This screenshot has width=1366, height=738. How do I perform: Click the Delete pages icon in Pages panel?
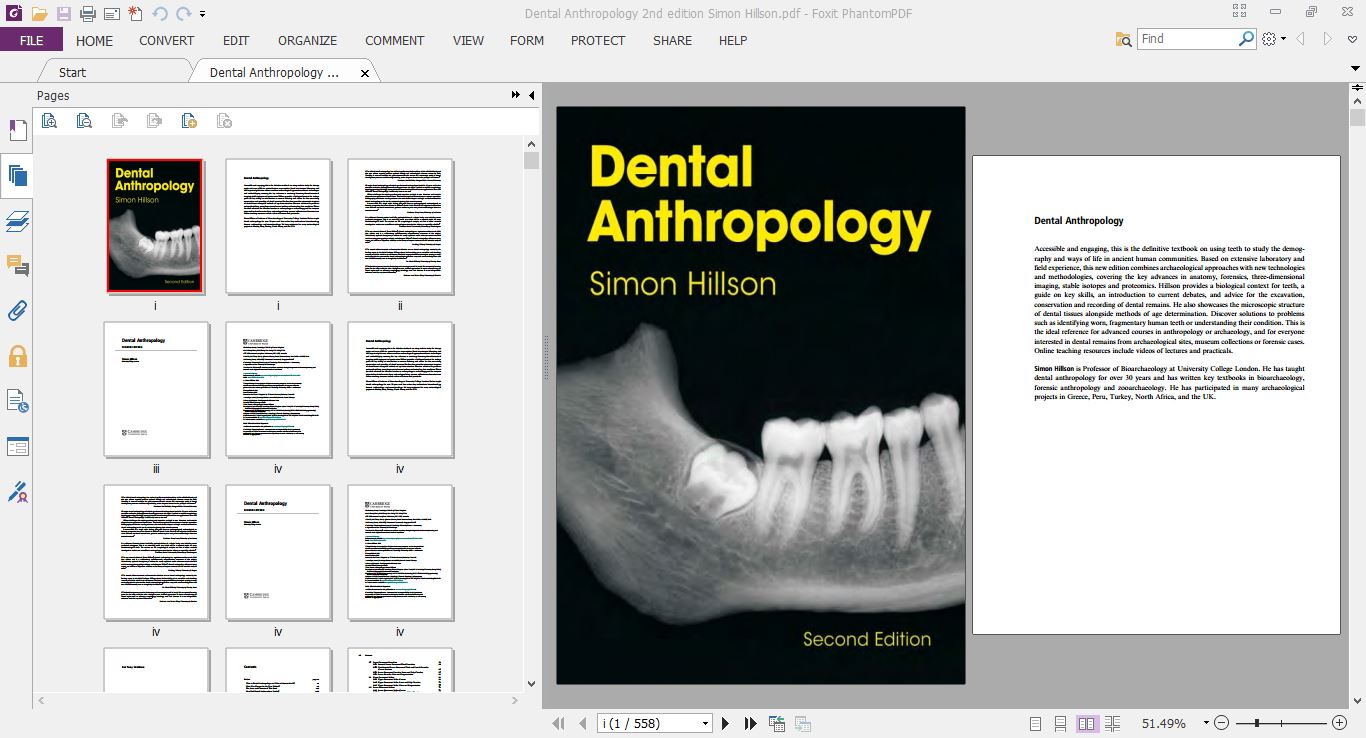point(224,121)
